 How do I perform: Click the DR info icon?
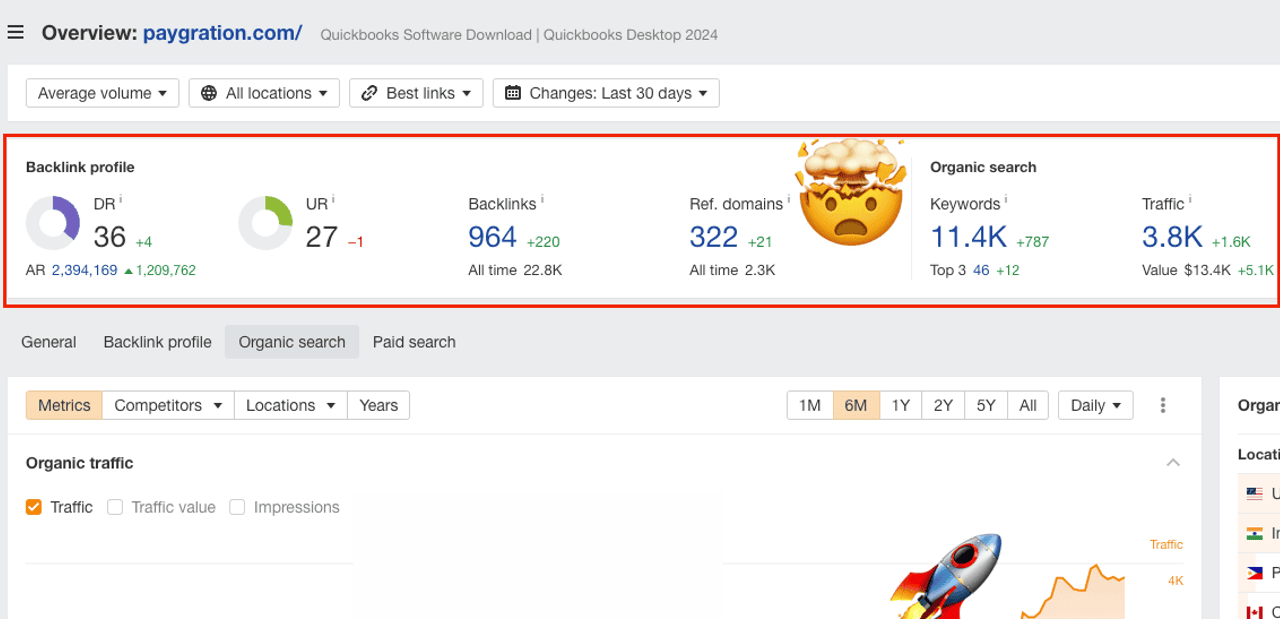click(x=121, y=200)
